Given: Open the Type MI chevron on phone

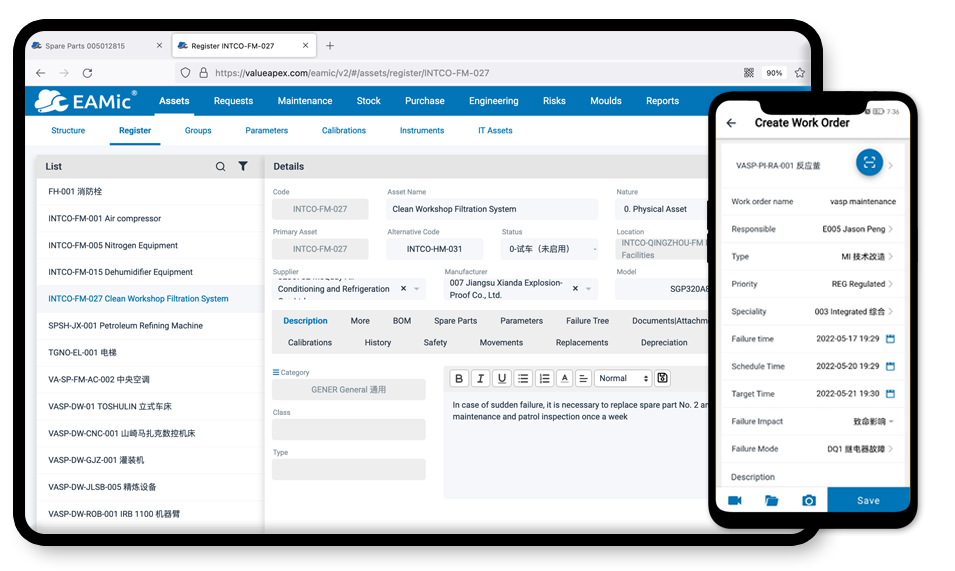Looking at the screenshot, I should click(x=891, y=257).
